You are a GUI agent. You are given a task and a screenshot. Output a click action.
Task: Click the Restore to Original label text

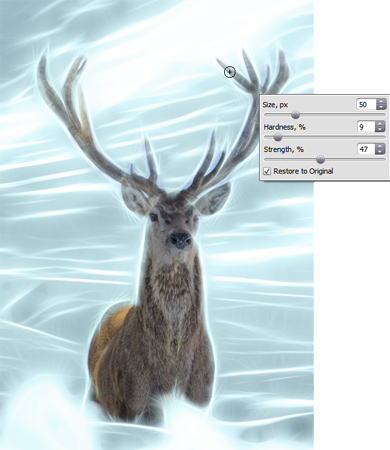point(303,171)
